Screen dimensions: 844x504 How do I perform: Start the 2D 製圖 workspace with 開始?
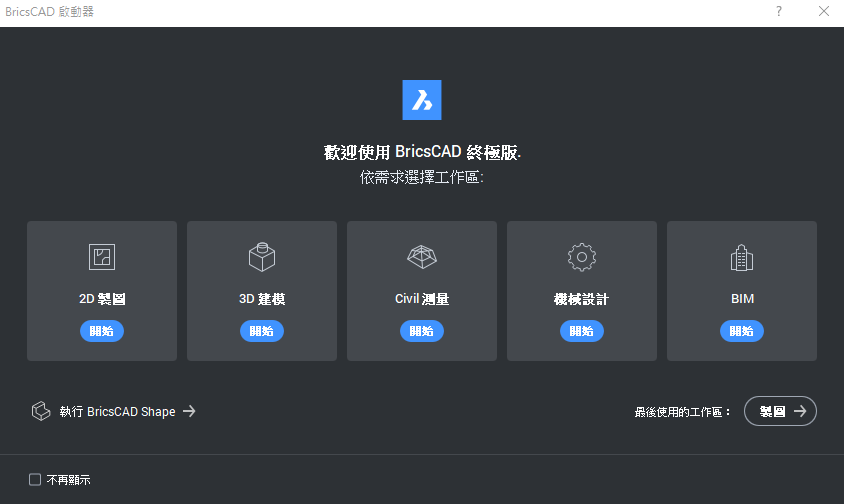pos(102,331)
